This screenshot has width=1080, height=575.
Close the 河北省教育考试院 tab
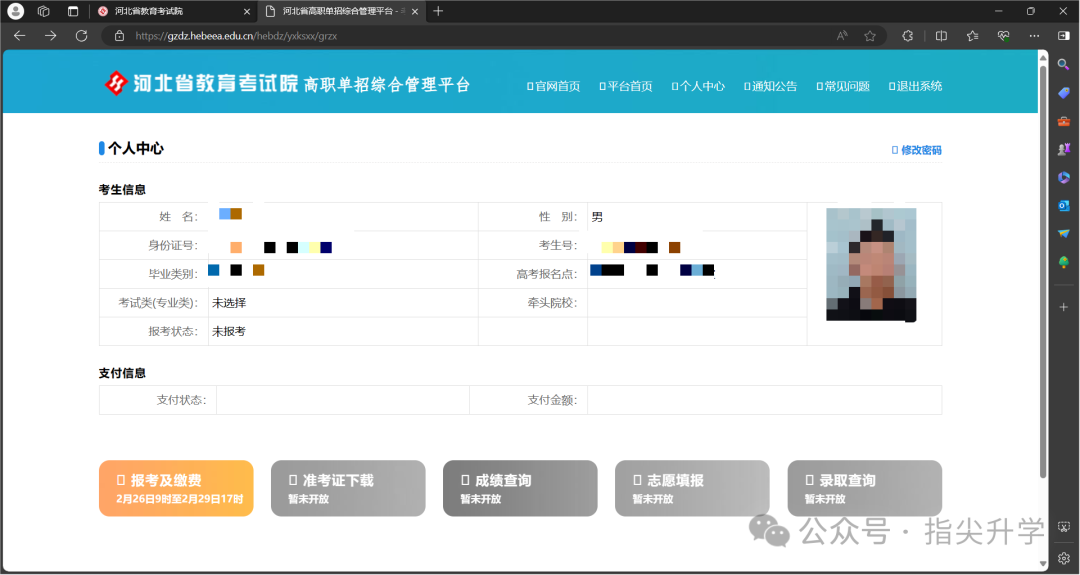(x=247, y=12)
